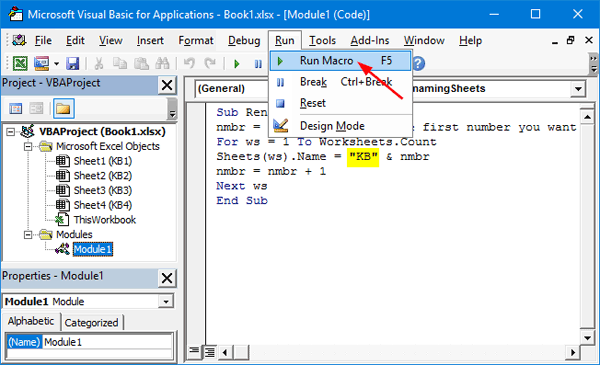The width and height of the screenshot is (600, 365).
Task: Open the View menu
Action: 111,40
